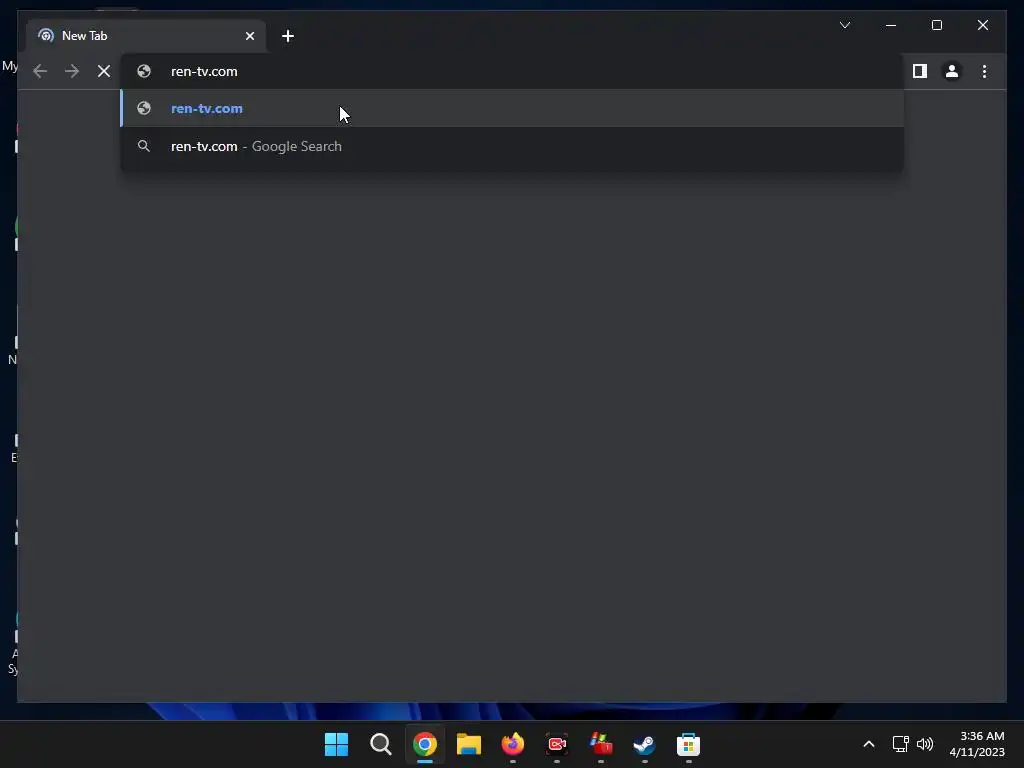Screen dimensions: 1024x768
Task: Open the clock showing 3:36 AM
Action: (x=977, y=744)
